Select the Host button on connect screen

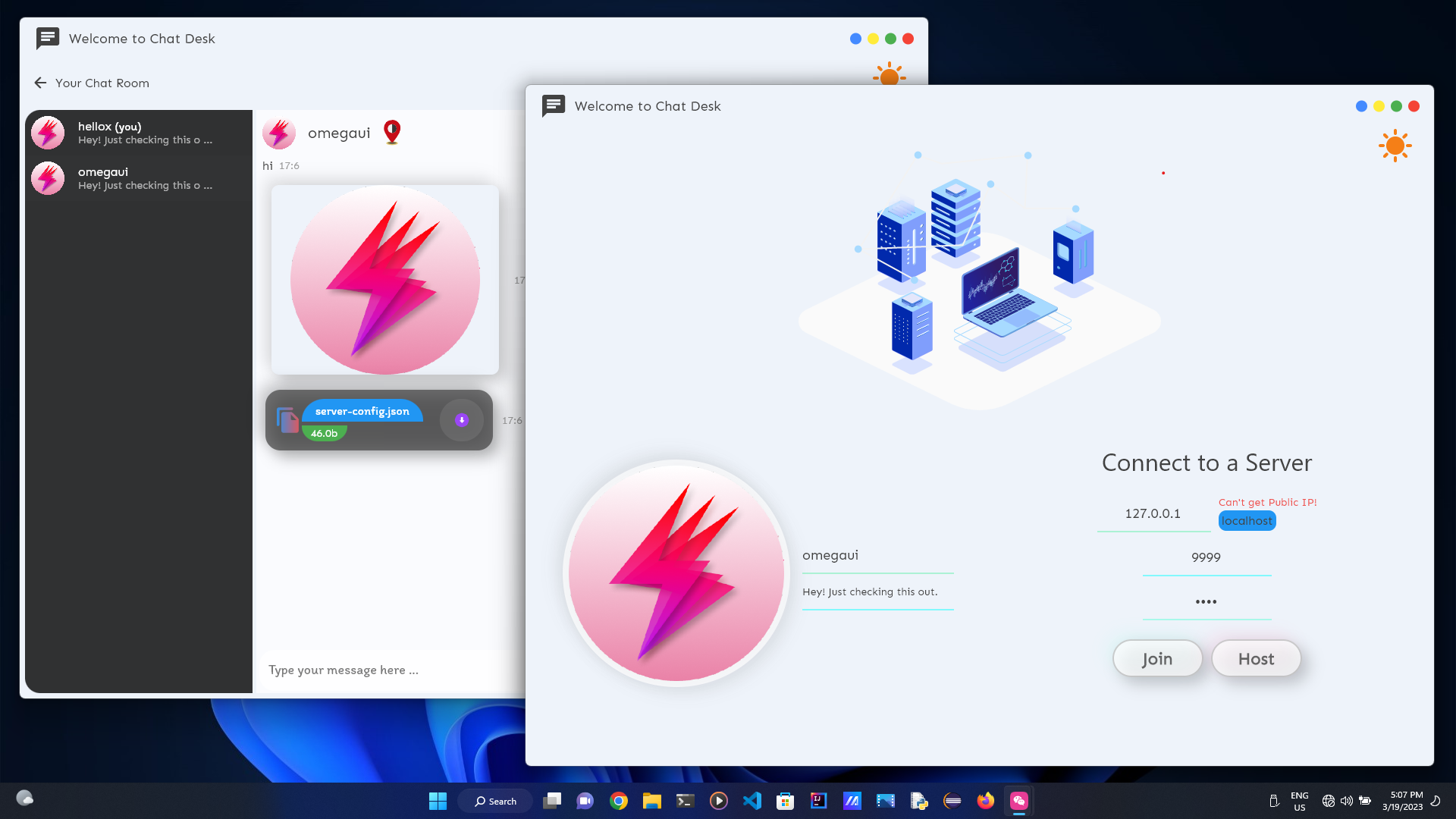1257,657
